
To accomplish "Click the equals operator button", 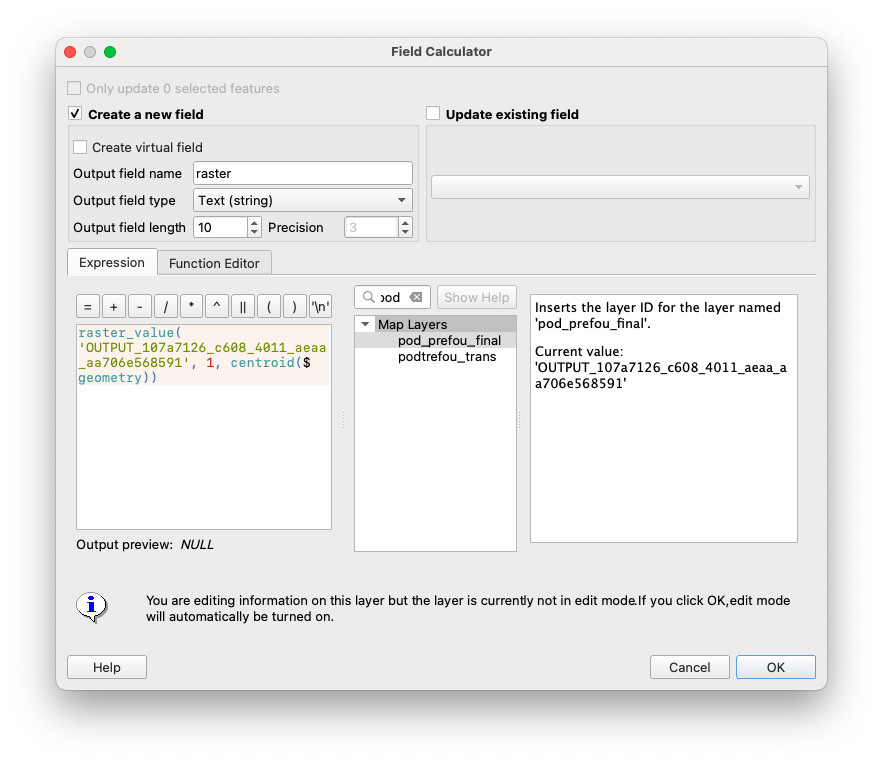I will pos(88,307).
